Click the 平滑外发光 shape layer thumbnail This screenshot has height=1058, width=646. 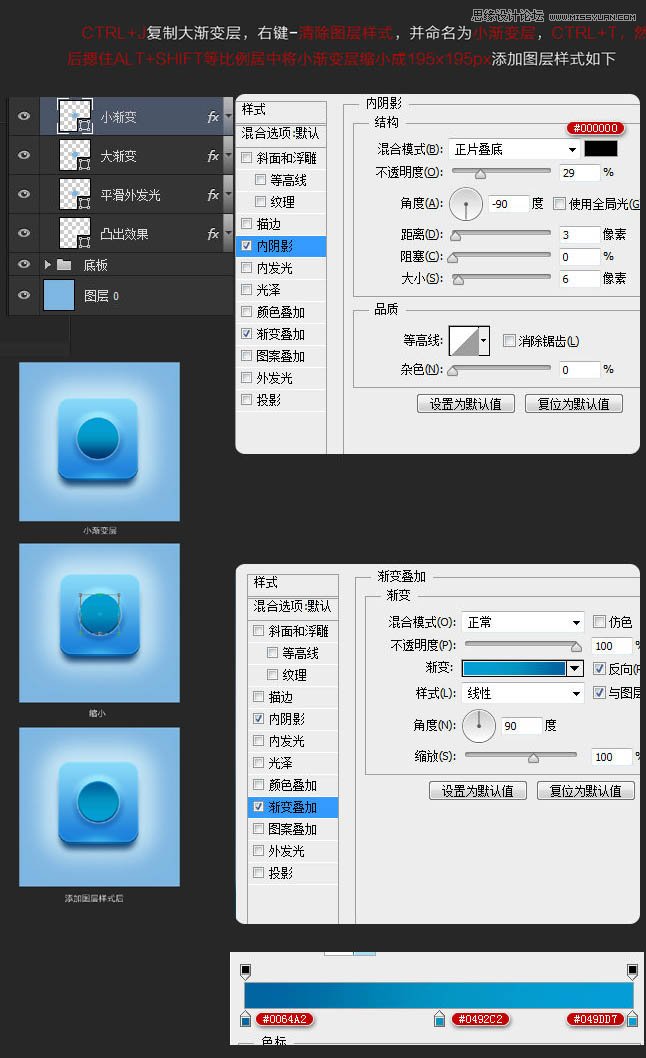[x=75, y=194]
